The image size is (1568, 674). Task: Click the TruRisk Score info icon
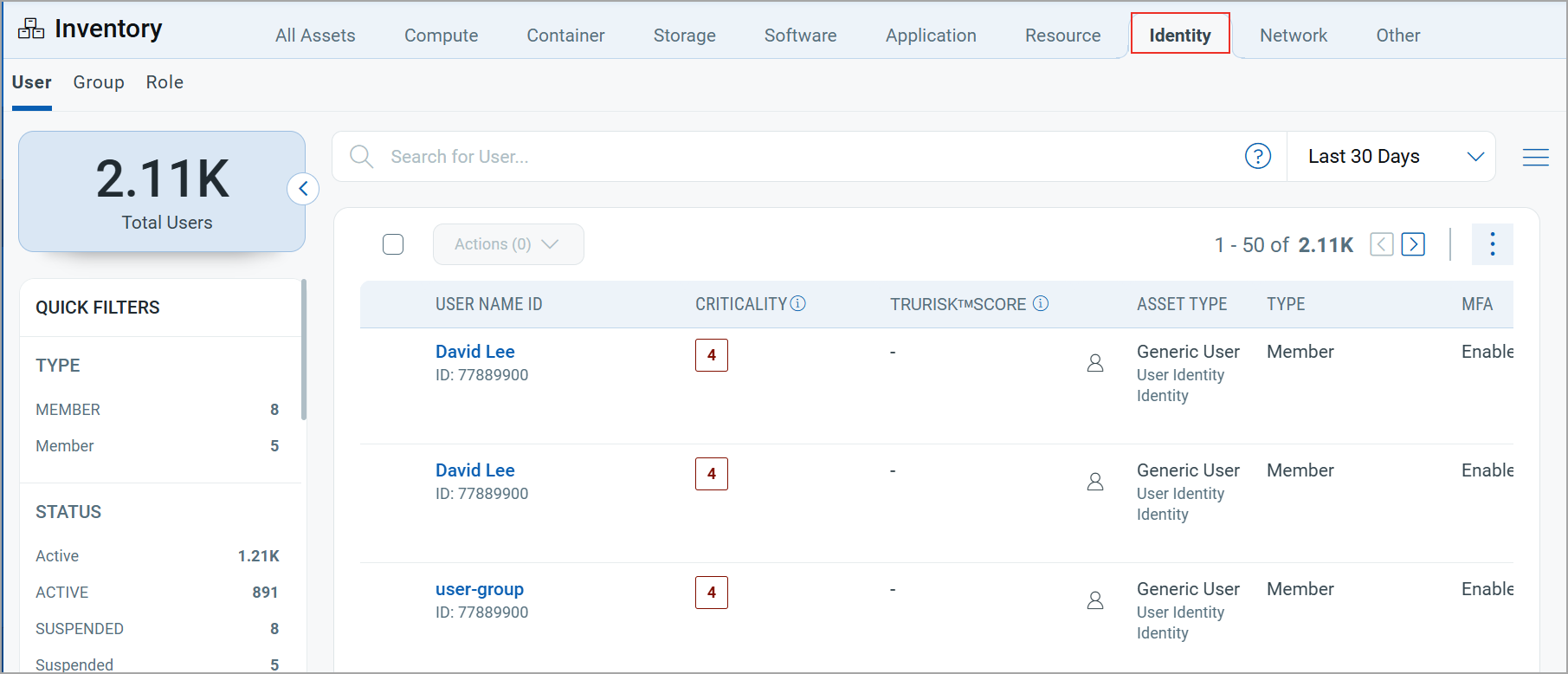pyautogui.click(x=1041, y=303)
